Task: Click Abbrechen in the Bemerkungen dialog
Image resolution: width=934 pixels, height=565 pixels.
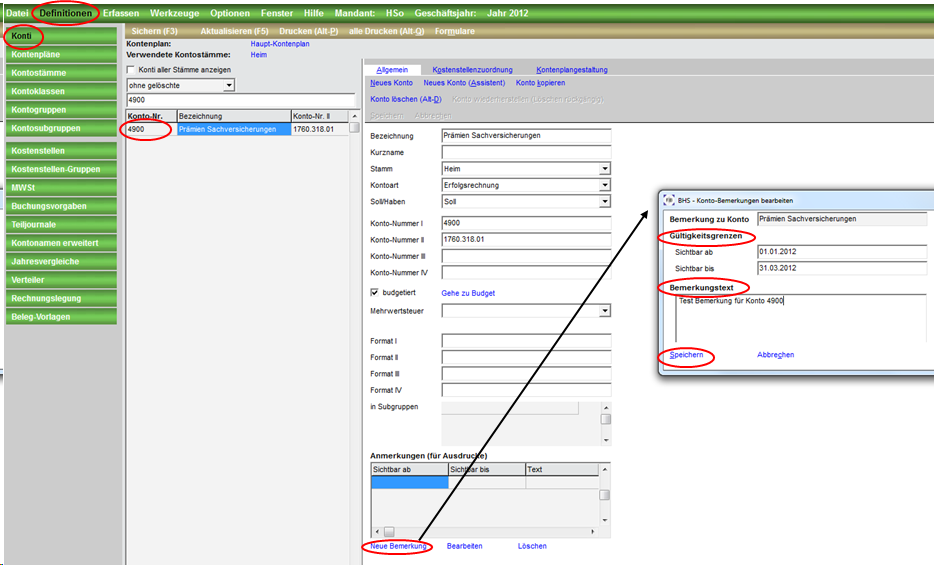Action: [x=776, y=355]
